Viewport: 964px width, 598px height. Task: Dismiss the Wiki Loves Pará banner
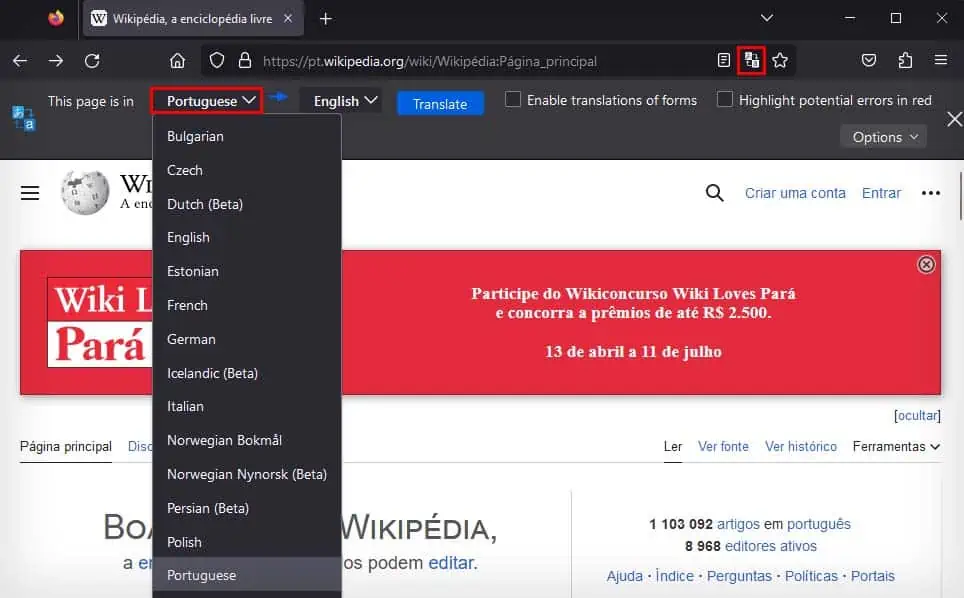[926, 264]
